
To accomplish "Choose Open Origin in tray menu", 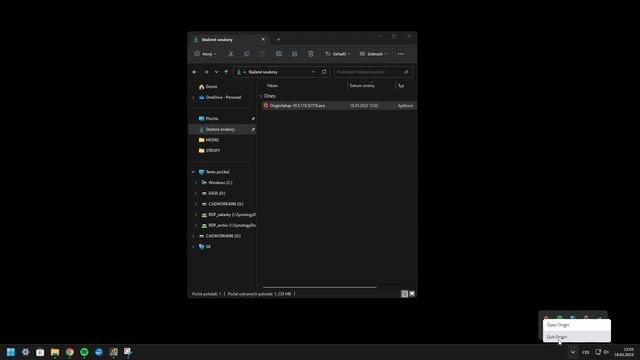I will click(577, 325).
